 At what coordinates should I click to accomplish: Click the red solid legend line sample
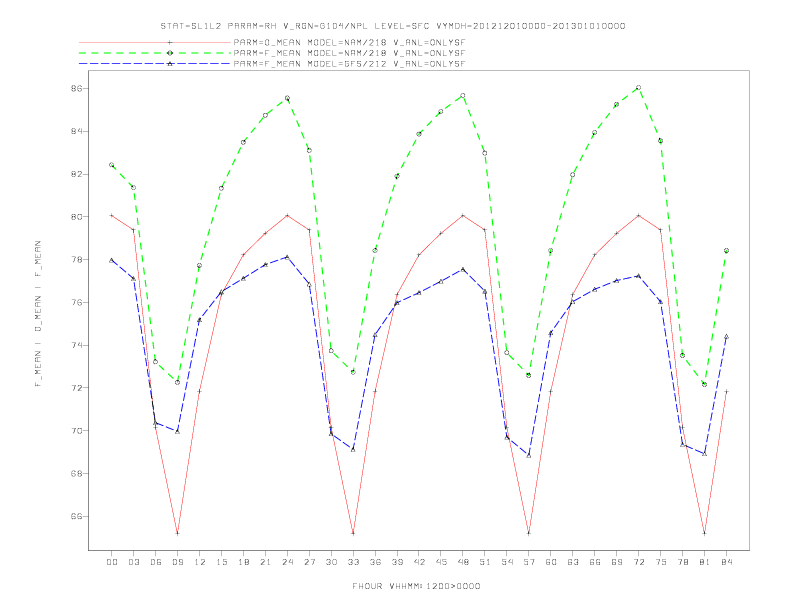[155, 43]
